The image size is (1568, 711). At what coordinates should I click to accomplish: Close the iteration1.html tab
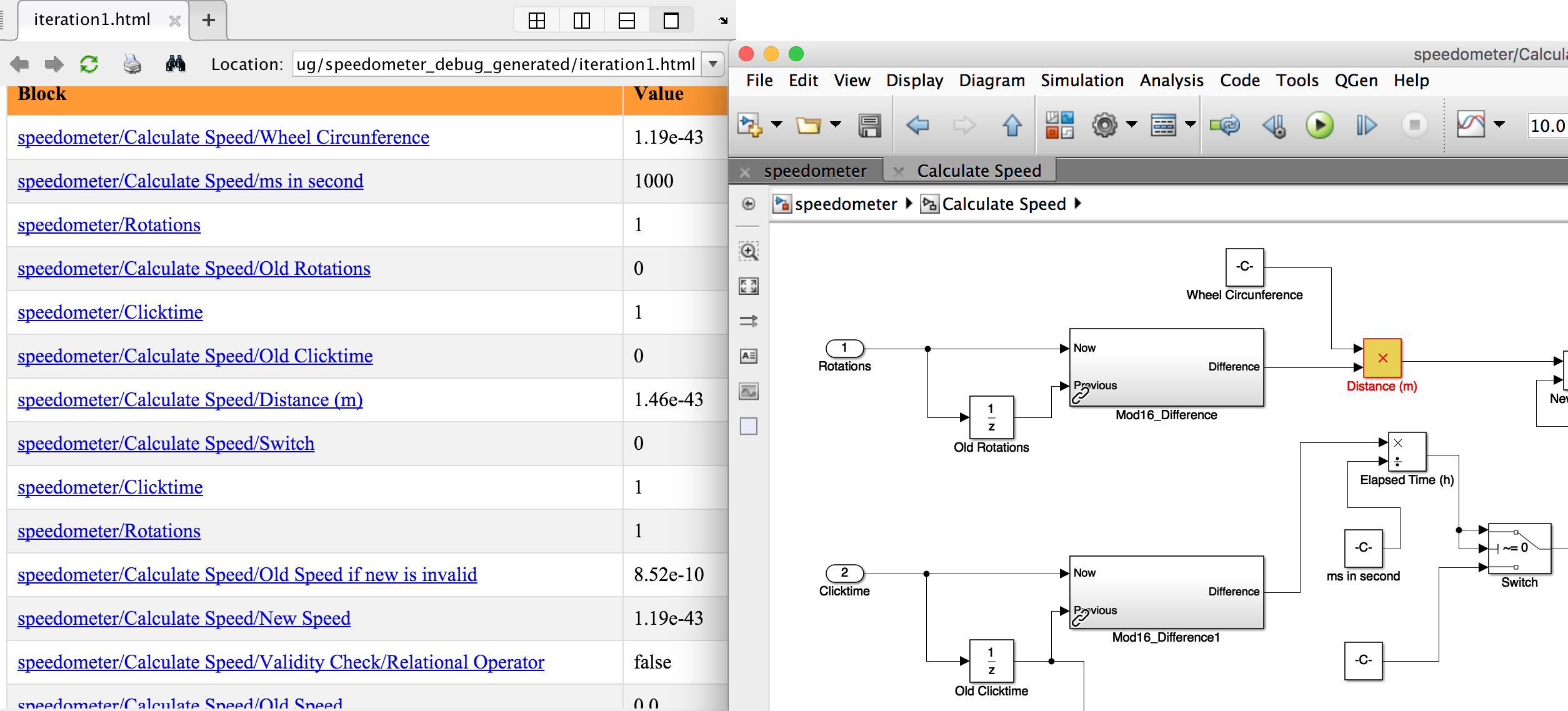click(175, 21)
